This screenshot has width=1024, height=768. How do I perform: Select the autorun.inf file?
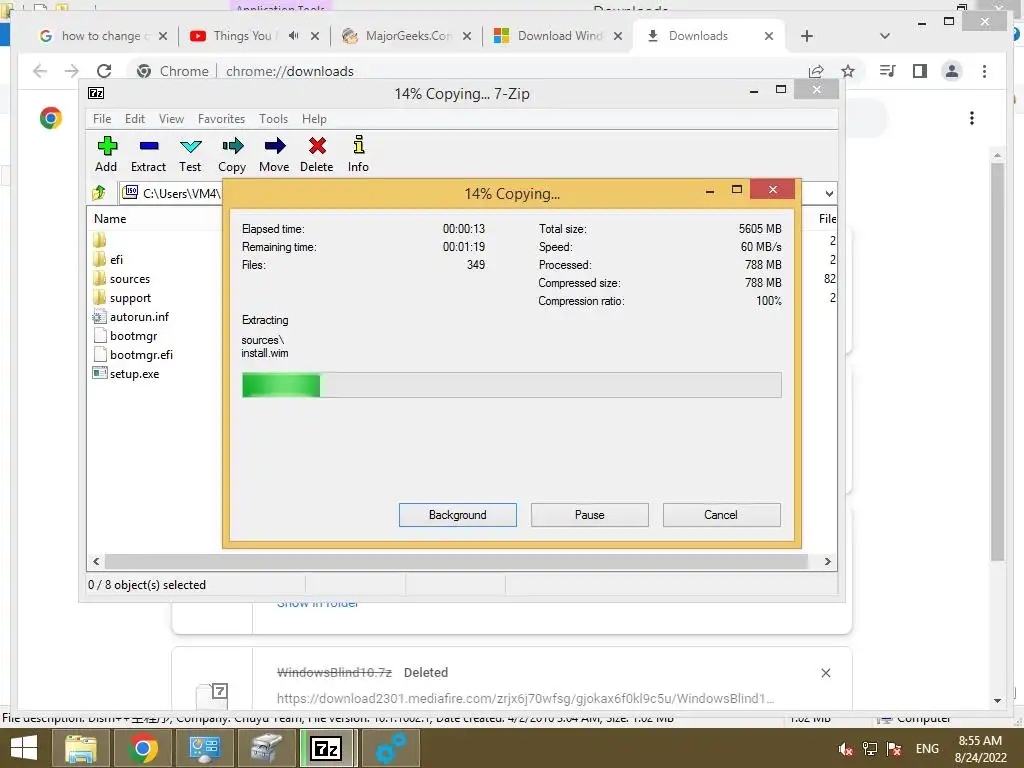point(139,317)
